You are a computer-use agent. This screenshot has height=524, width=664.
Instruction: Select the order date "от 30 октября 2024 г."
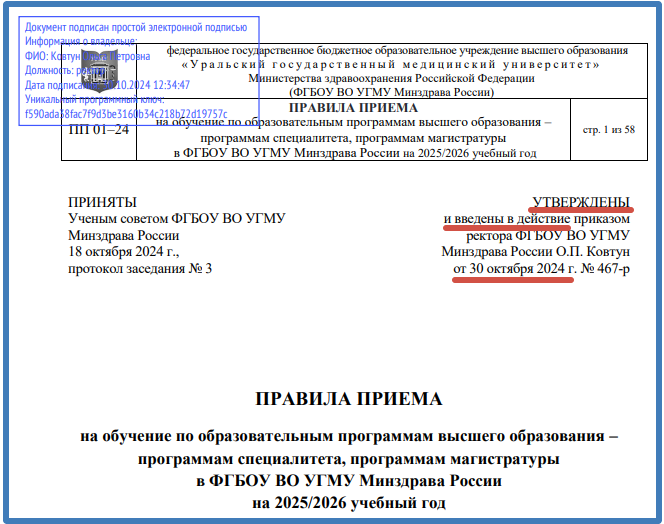click(x=515, y=269)
